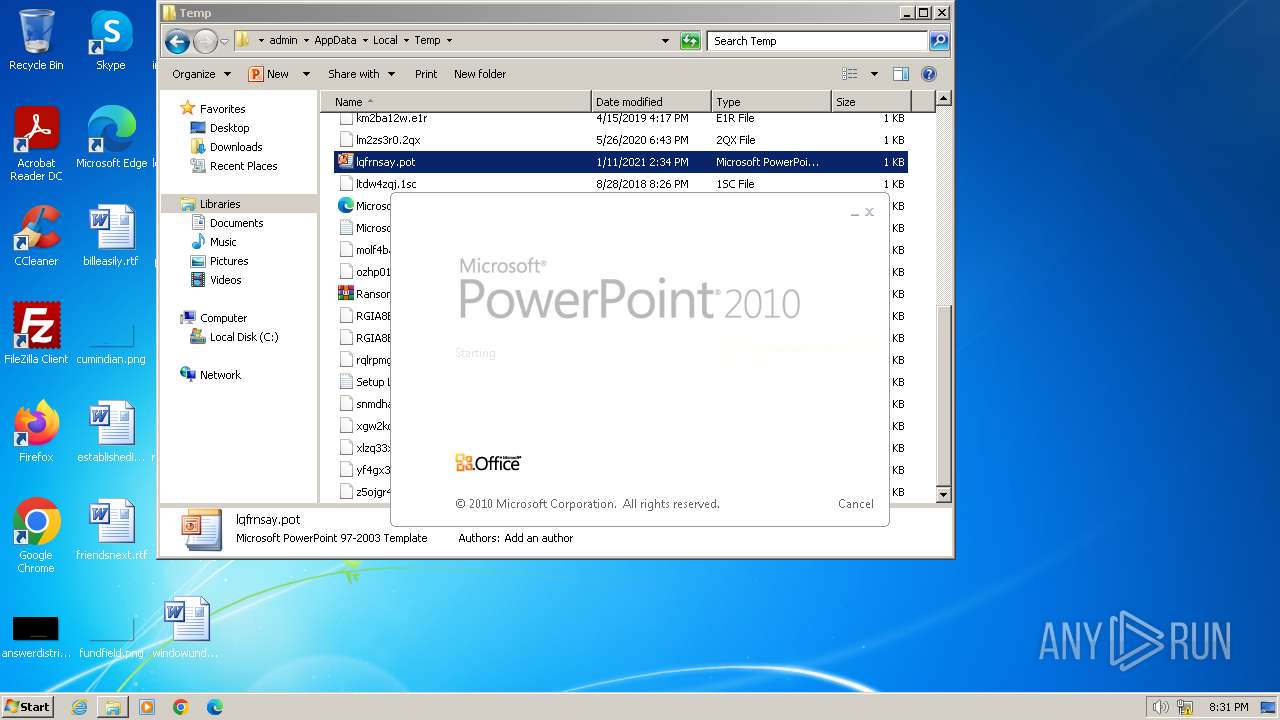Sort by Date modified column
The image size is (1280, 720).
coord(651,102)
